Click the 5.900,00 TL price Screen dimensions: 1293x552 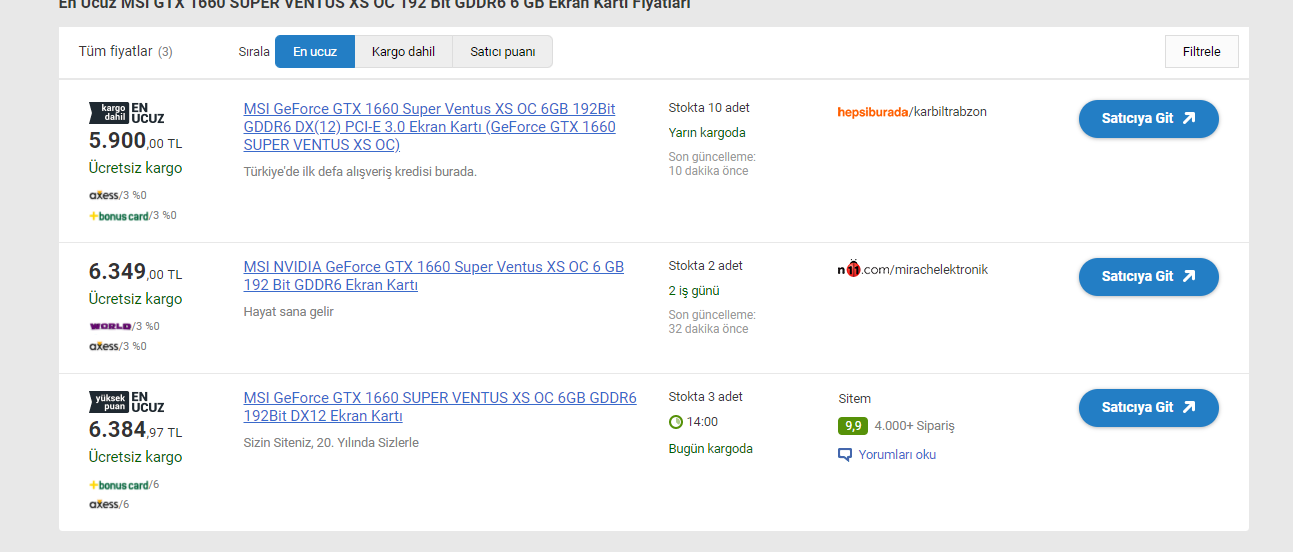pyautogui.click(x=135, y=141)
